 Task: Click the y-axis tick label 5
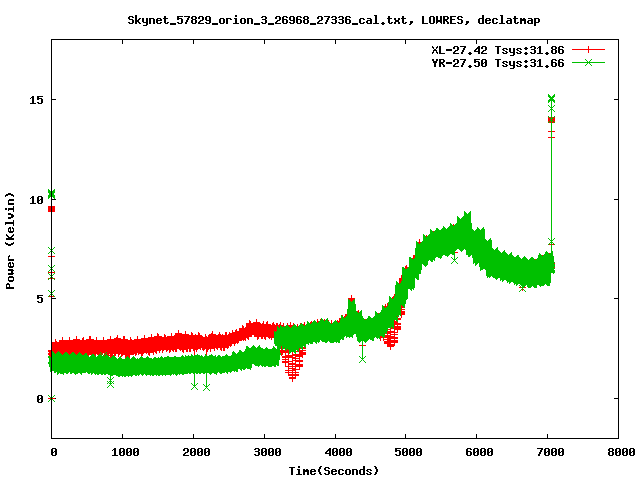[40, 299]
